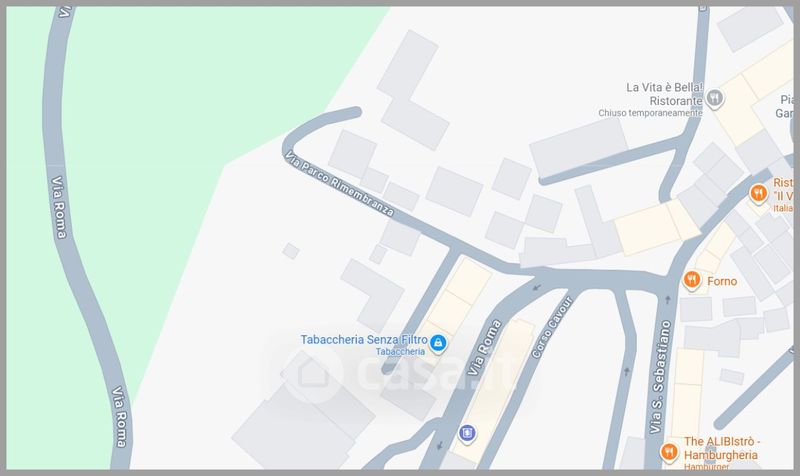Screen dimensions: 800x476
Task: Click the Chiuso temporaneamente status text
Action: click(650, 113)
